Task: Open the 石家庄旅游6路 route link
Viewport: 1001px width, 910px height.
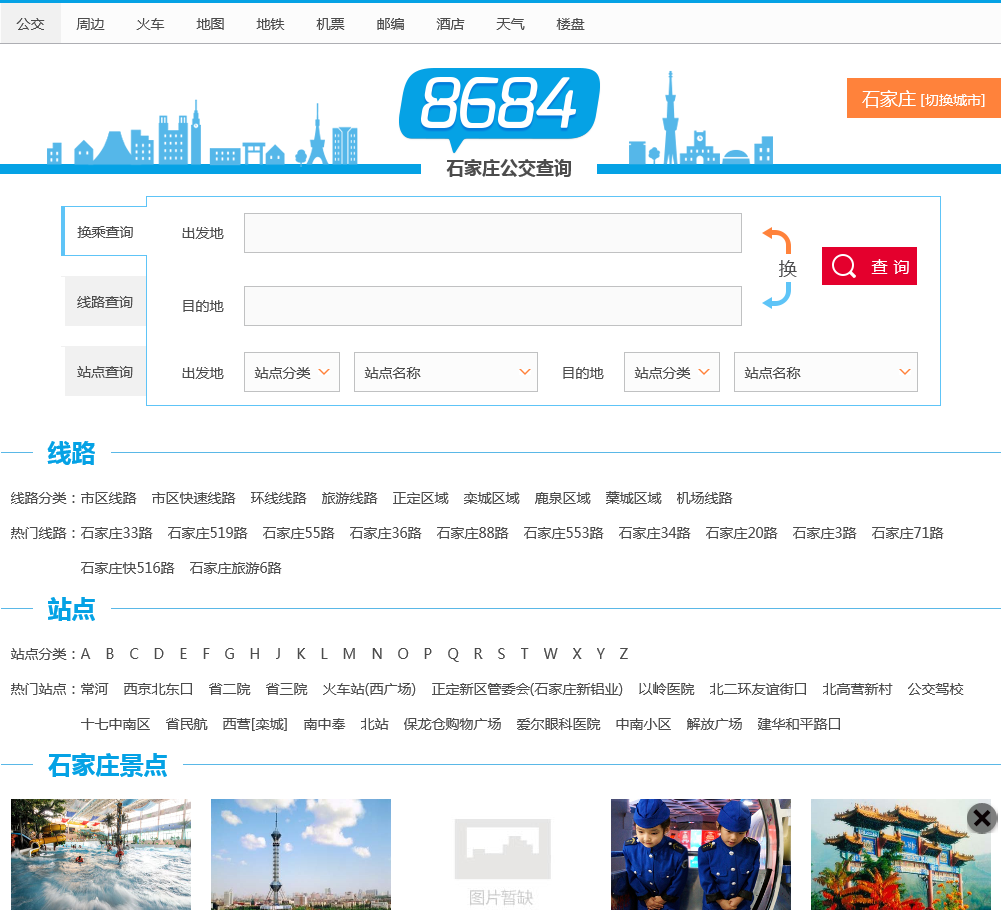Action: click(x=236, y=568)
